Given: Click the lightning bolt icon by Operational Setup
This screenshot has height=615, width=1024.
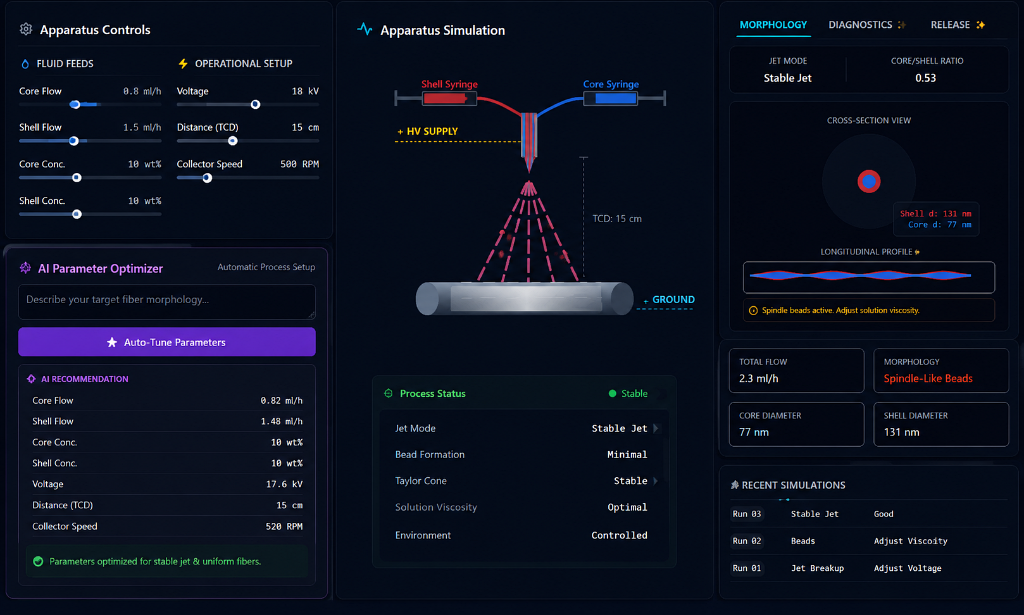Looking at the screenshot, I should click(x=183, y=64).
